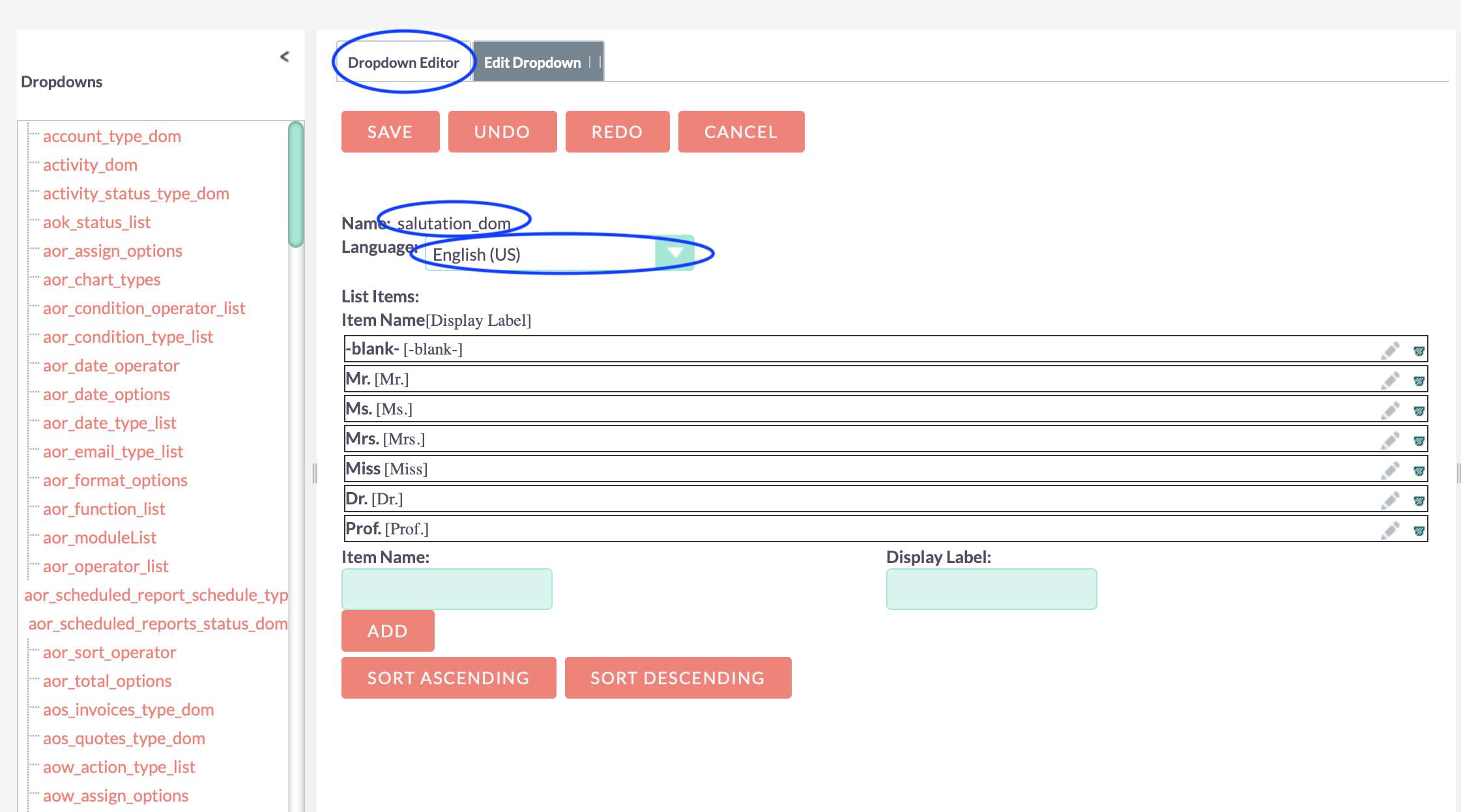The height and width of the screenshot is (812, 1461).
Task: Select the Prof. [Prof.] list row
Action: click(x=886, y=529)
